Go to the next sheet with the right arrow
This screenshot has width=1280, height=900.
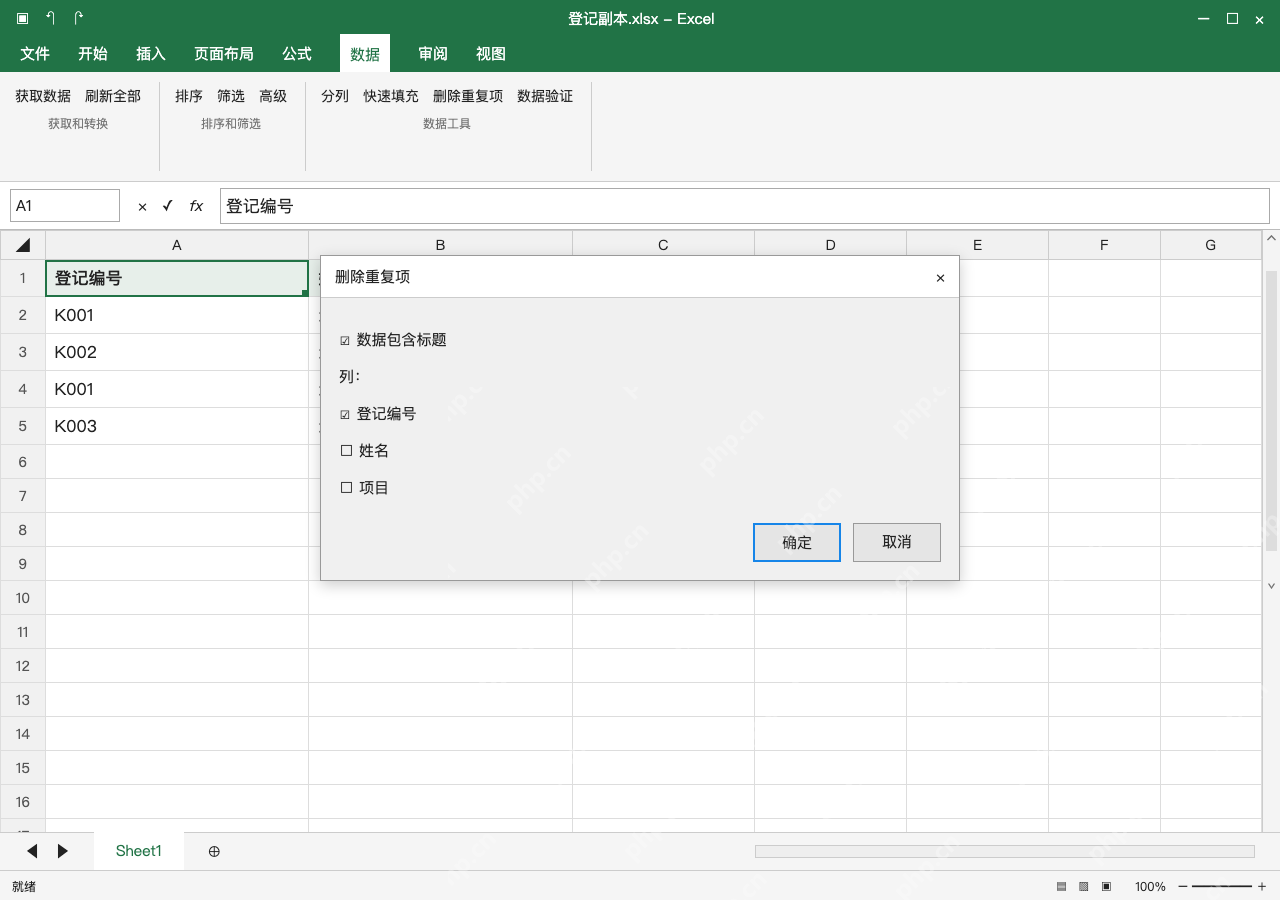pyautogui.click(x=63, y=851)
